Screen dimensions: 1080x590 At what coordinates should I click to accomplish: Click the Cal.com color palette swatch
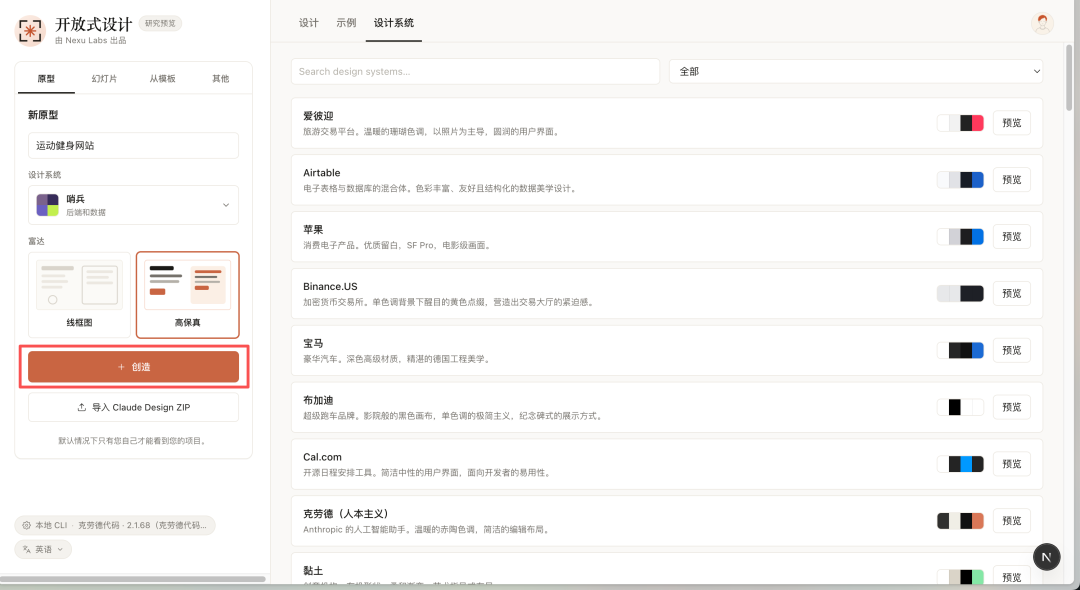[x=960, y=464]
